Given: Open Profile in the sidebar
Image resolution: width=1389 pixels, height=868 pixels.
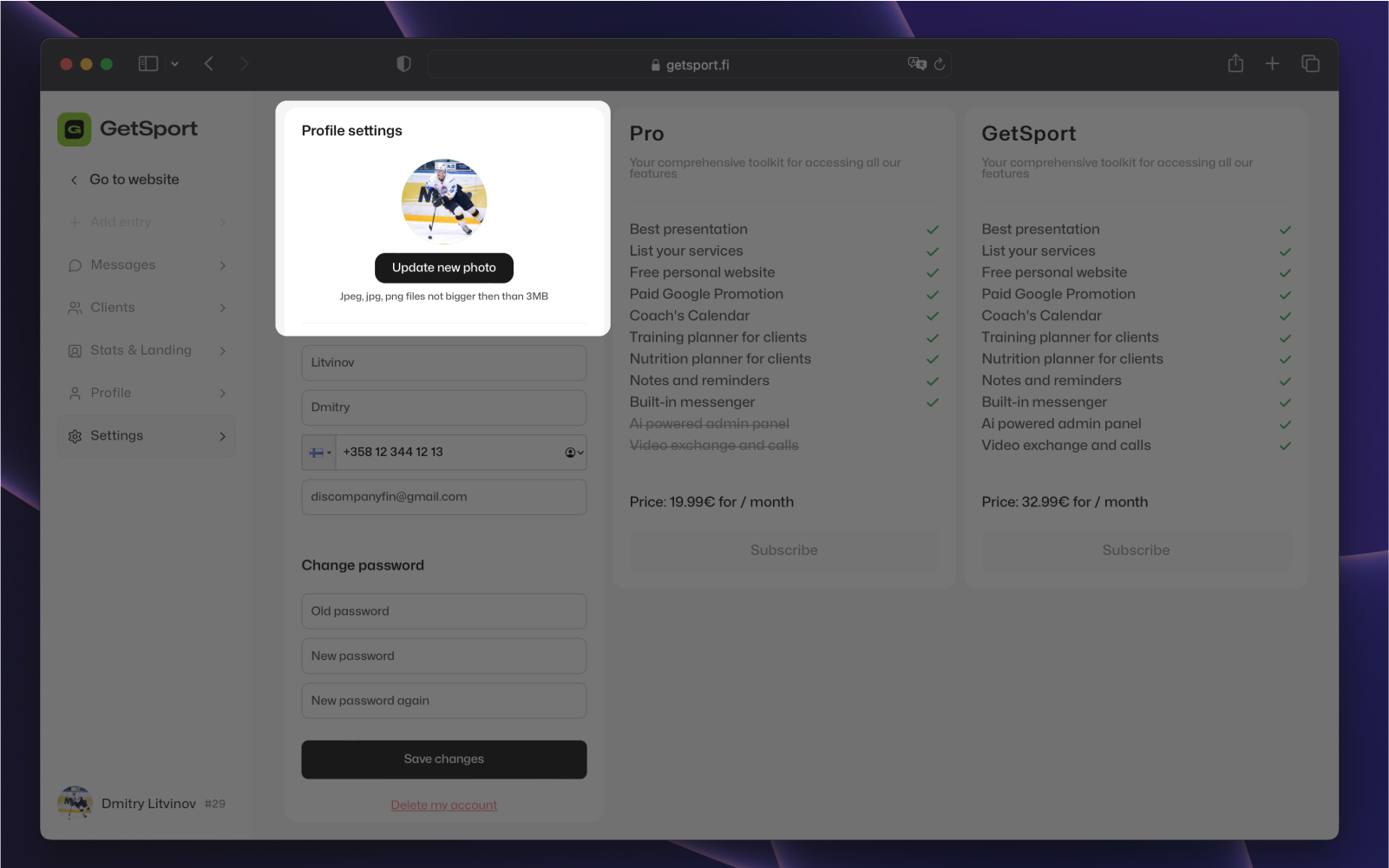Looking at the screenshot, I should click(147, 393).
